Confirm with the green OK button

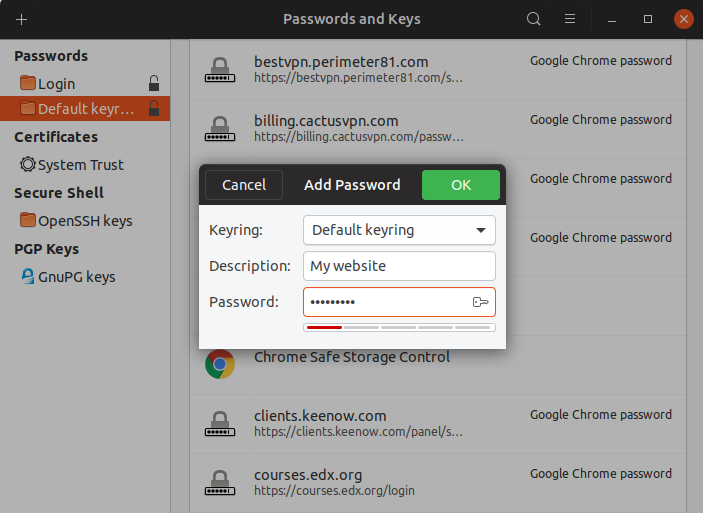pyautogui.click(x=461, y=185)
